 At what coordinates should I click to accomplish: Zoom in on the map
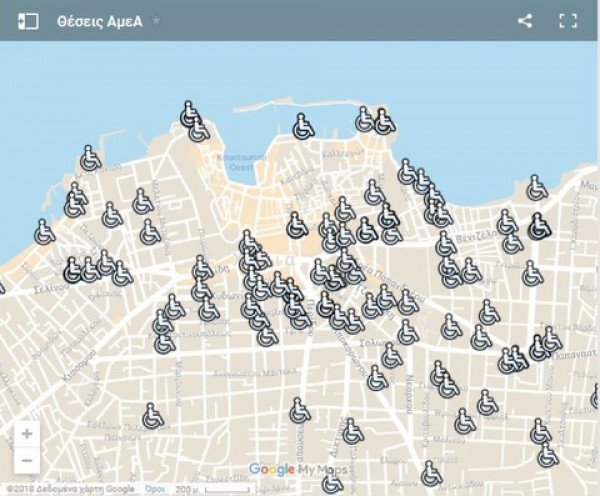[26, 434]
